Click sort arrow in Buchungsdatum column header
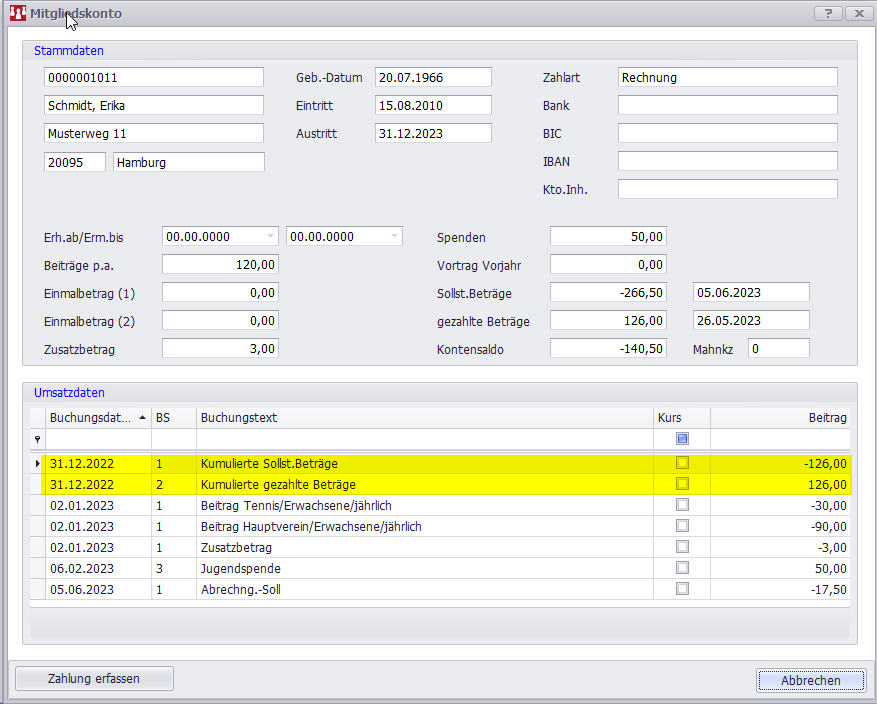The width and height of the screenshot is (877, 704). [x=141, y=417]
